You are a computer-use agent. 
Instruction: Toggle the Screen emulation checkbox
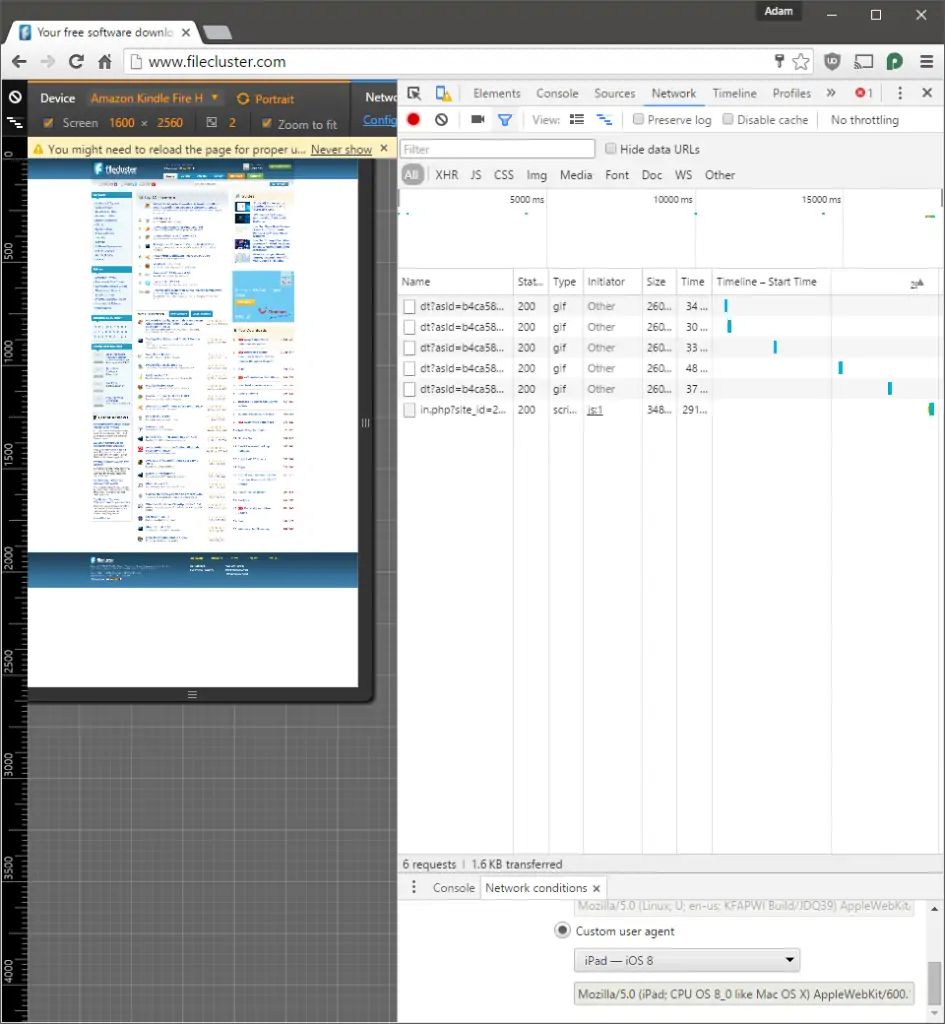(48, 122)
